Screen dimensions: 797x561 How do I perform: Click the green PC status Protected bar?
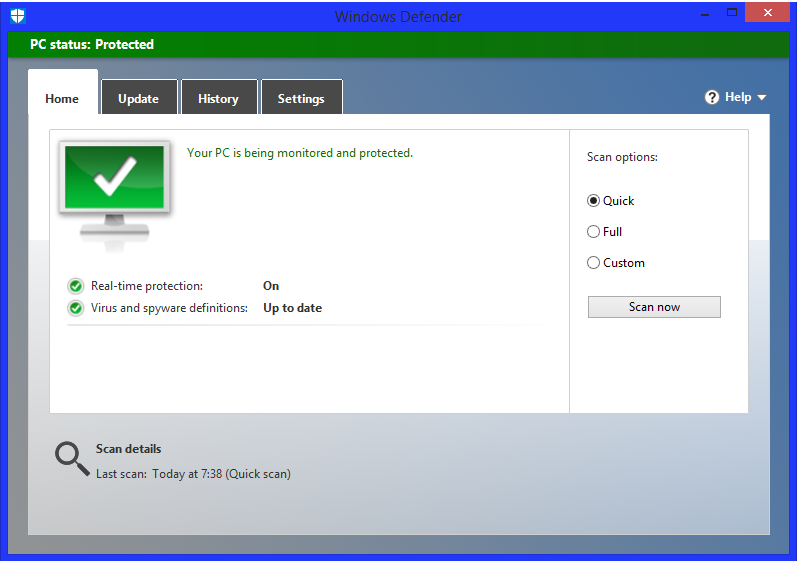pyautogui.click(x=398, y=44)
